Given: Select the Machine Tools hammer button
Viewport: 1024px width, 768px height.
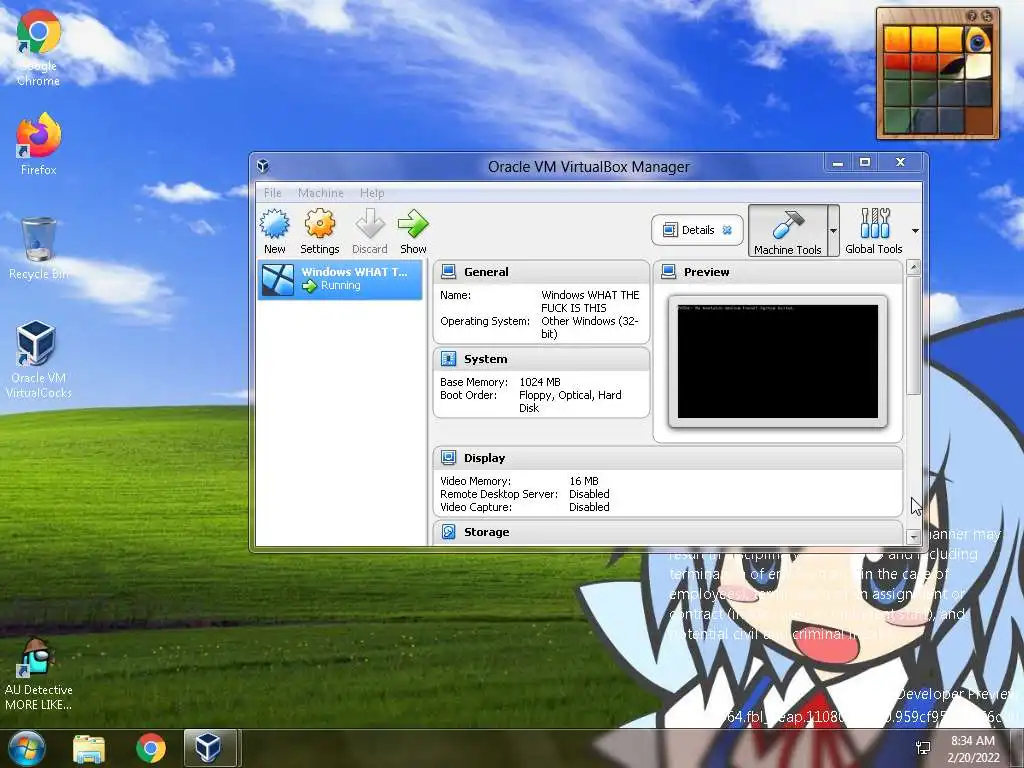Looking at the screenshot, I should (788, 231).
